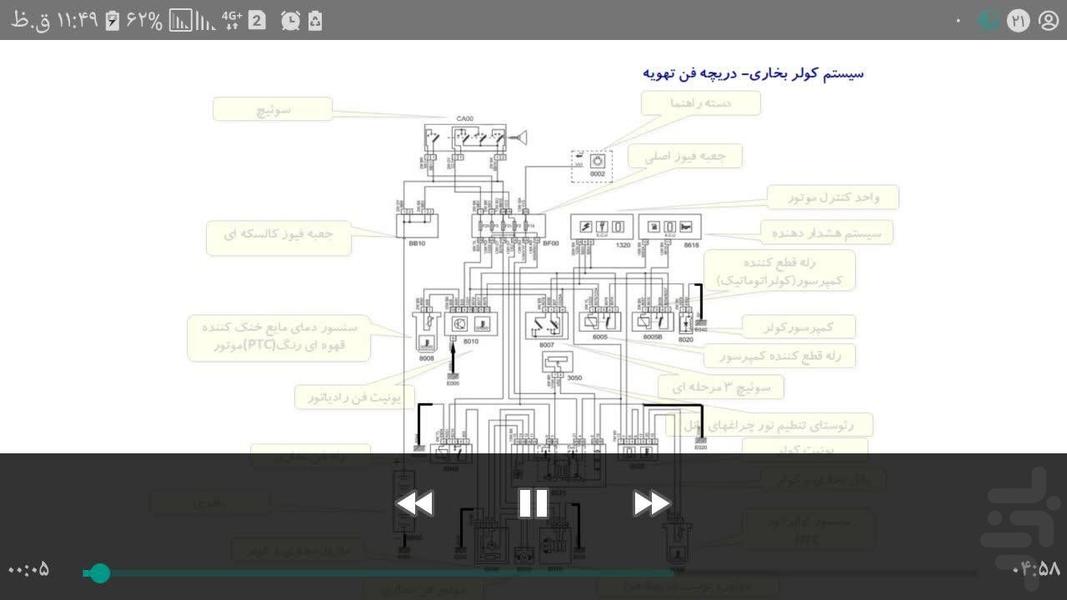The image size is (1067, 600).
Task: Tap the battery charging status icon
Action: pos(113,20)
